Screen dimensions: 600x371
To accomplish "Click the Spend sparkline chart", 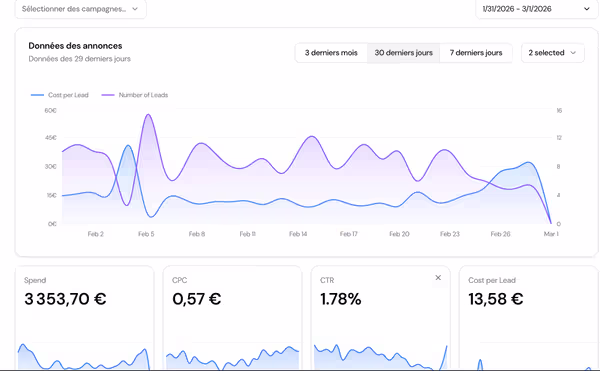I will click(x=85, y=356).
